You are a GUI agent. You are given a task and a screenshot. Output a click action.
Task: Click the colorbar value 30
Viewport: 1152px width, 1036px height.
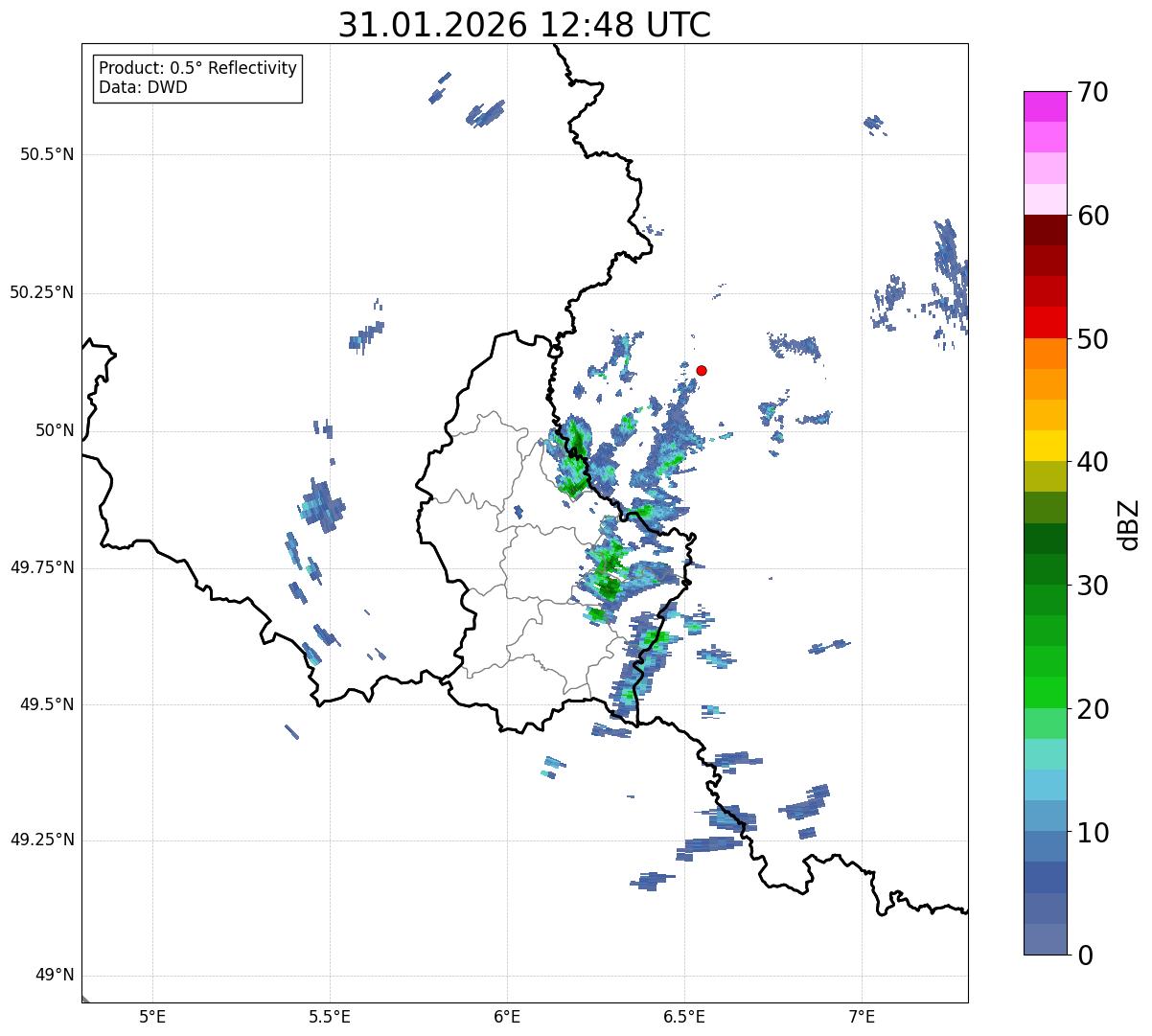(x=1094, y=587)
